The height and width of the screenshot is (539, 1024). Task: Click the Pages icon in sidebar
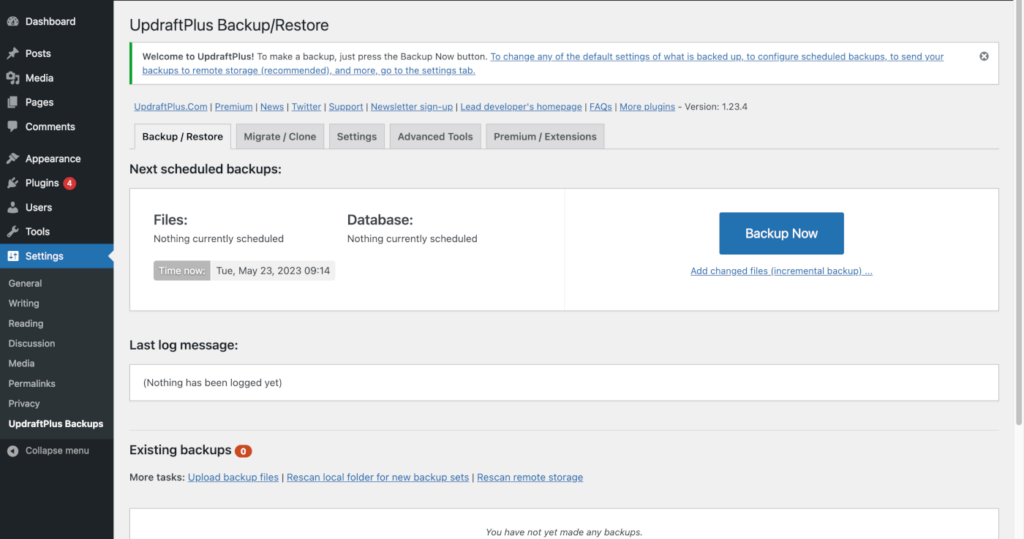tap(12, 102)
